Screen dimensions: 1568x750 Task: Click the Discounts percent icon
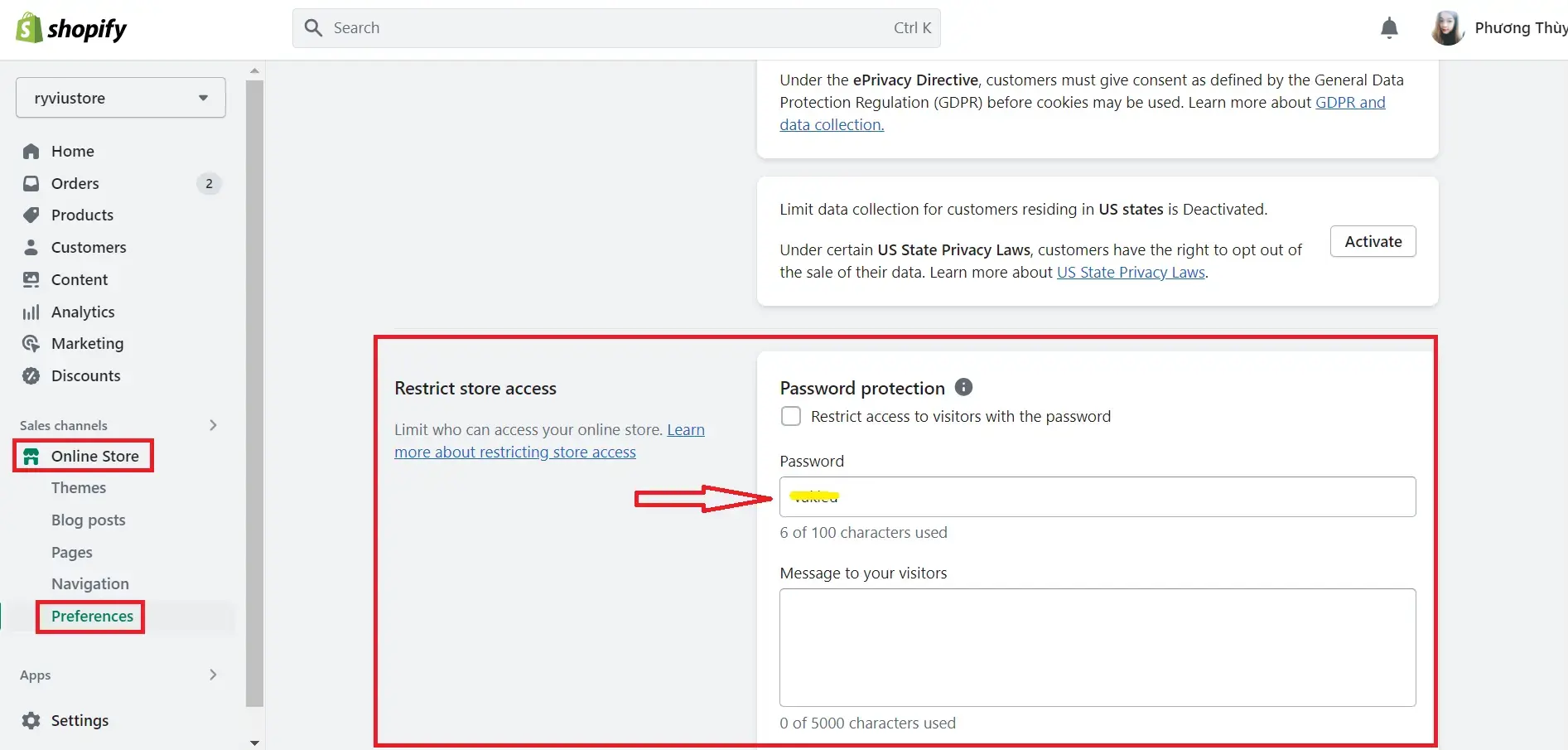[31, 376]
